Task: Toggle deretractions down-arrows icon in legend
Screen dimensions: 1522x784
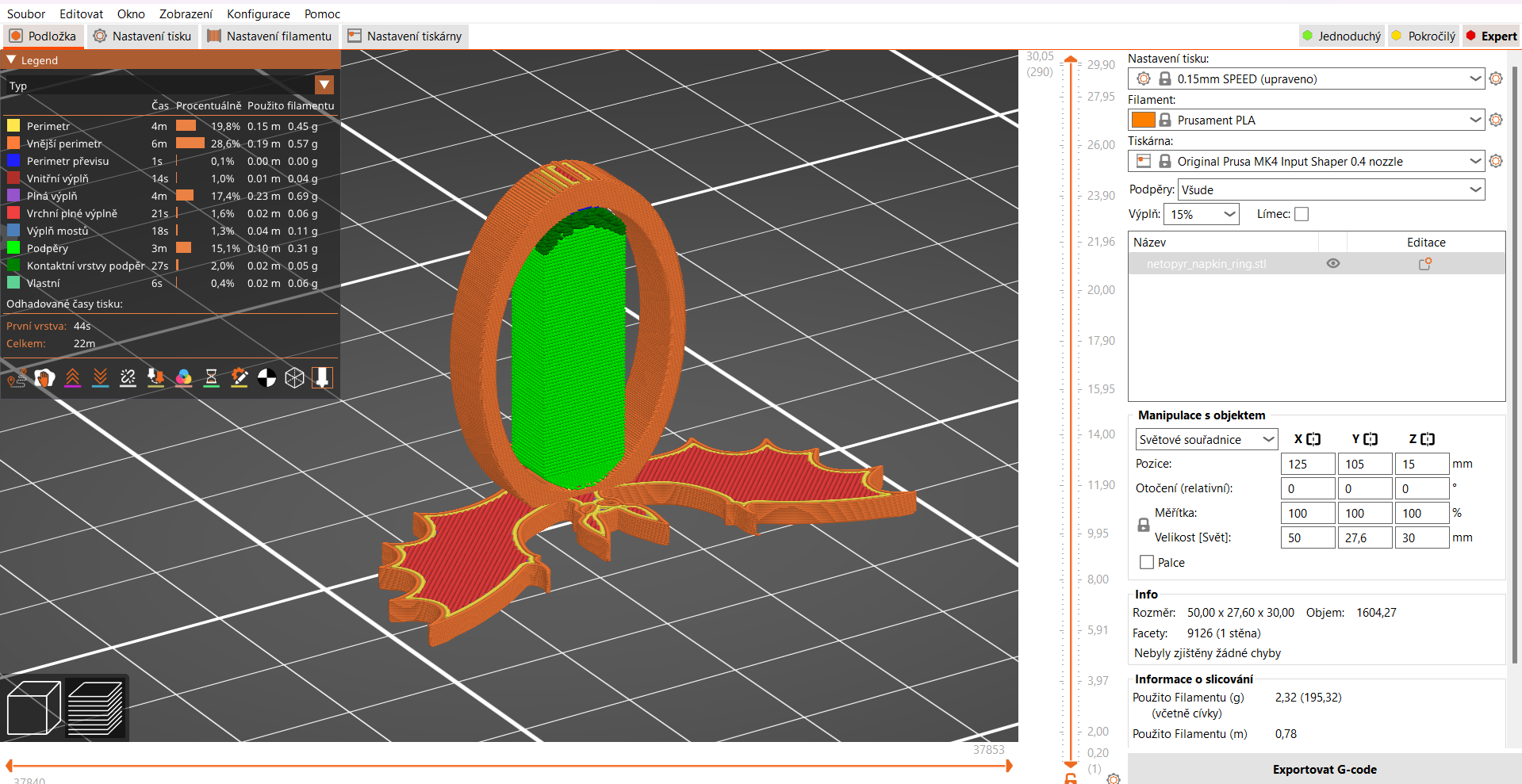Action: click(x=100, y=378)
